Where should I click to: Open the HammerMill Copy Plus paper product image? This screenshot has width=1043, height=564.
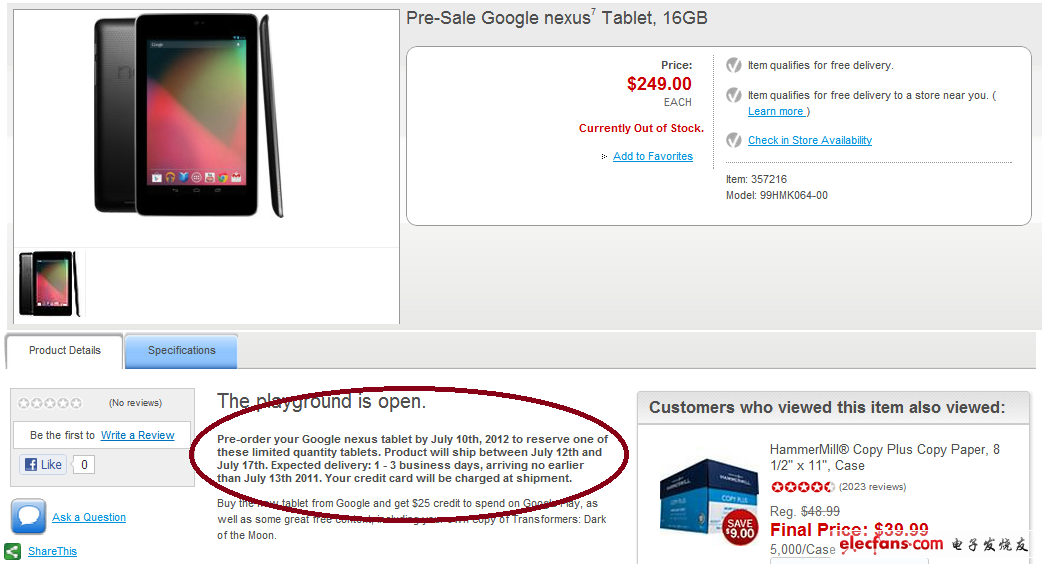click(709, 500)
